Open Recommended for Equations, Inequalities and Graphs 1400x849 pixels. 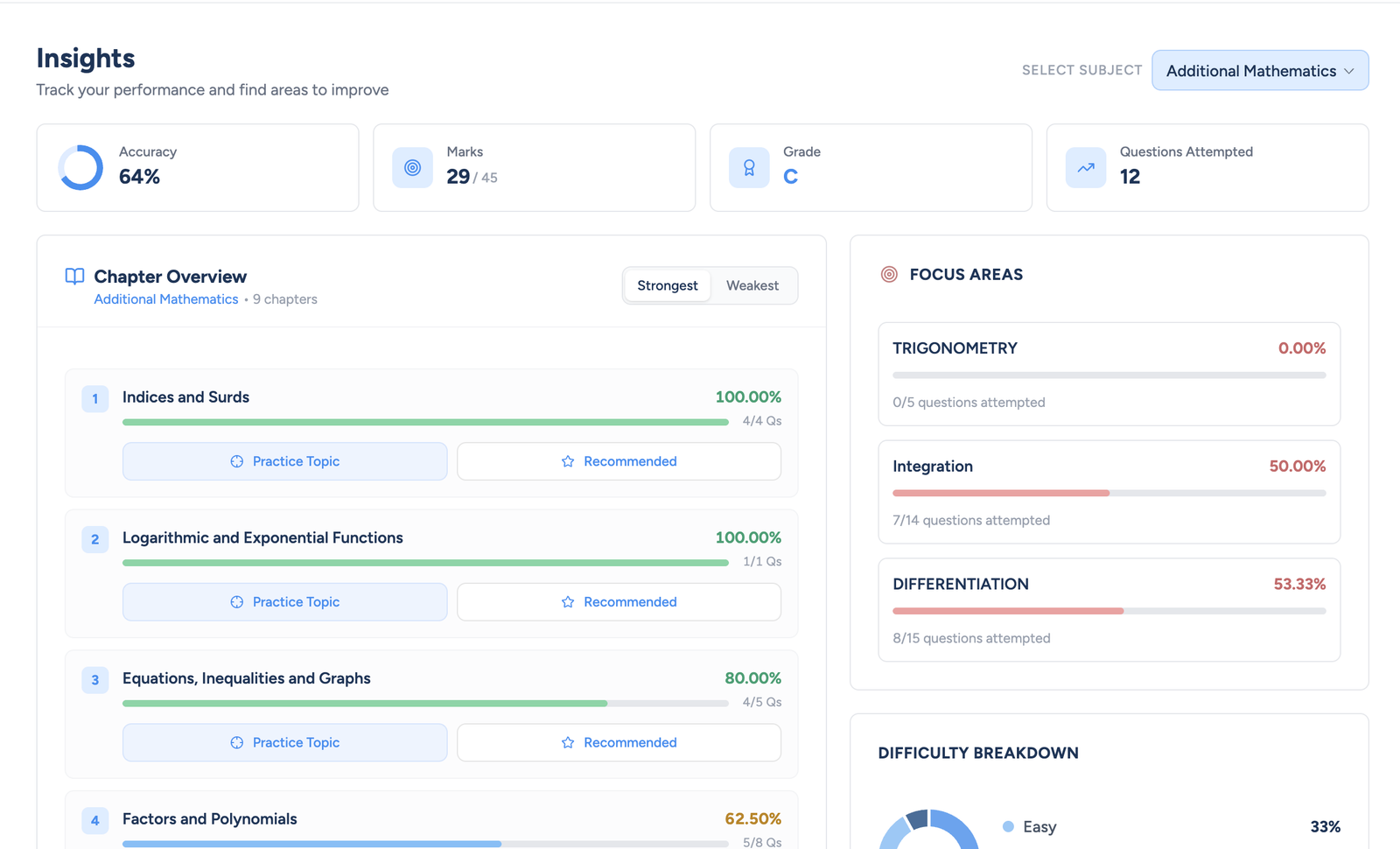619,742
